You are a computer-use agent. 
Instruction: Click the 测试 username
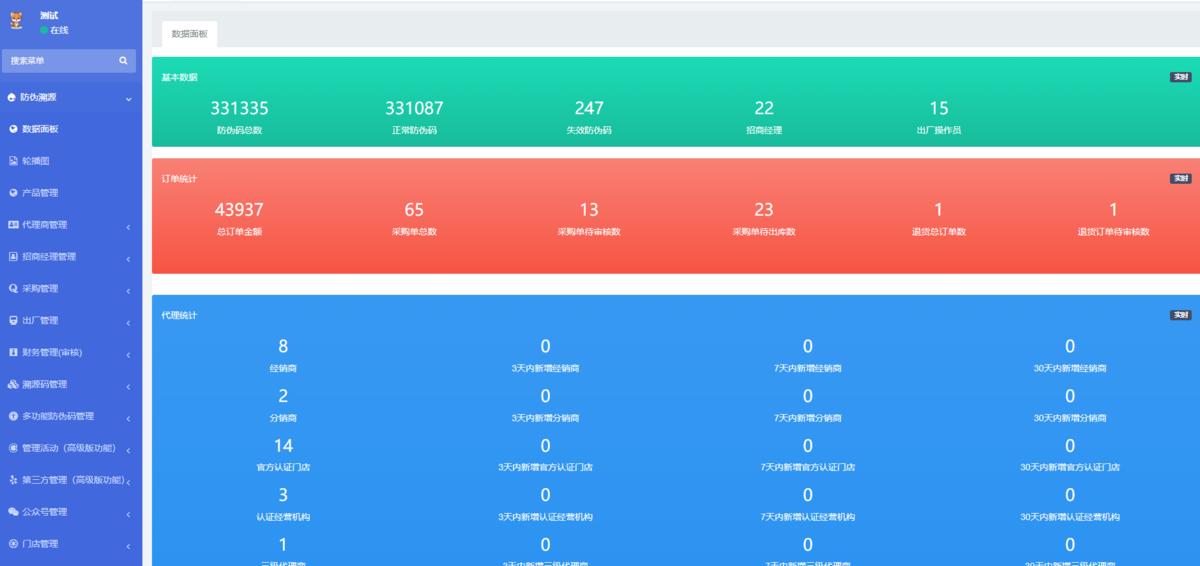tap(48, 16)
